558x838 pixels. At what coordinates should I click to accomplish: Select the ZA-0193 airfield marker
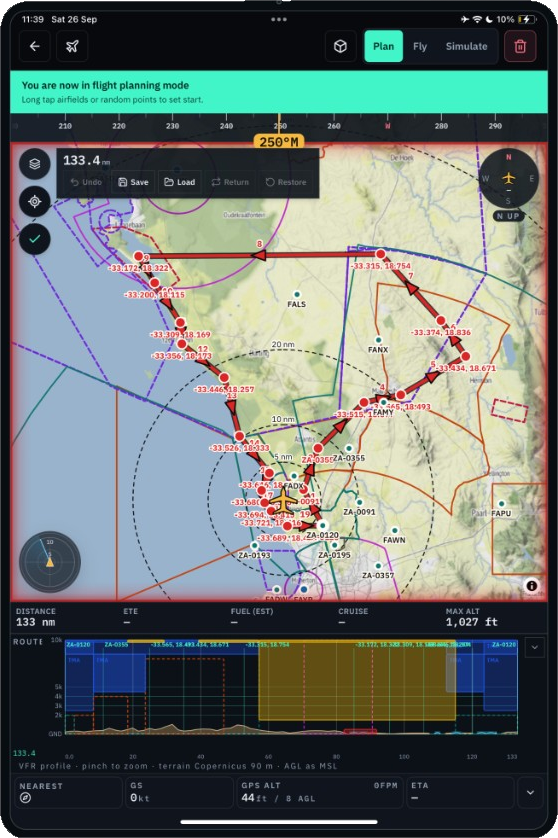click(254, 546)
